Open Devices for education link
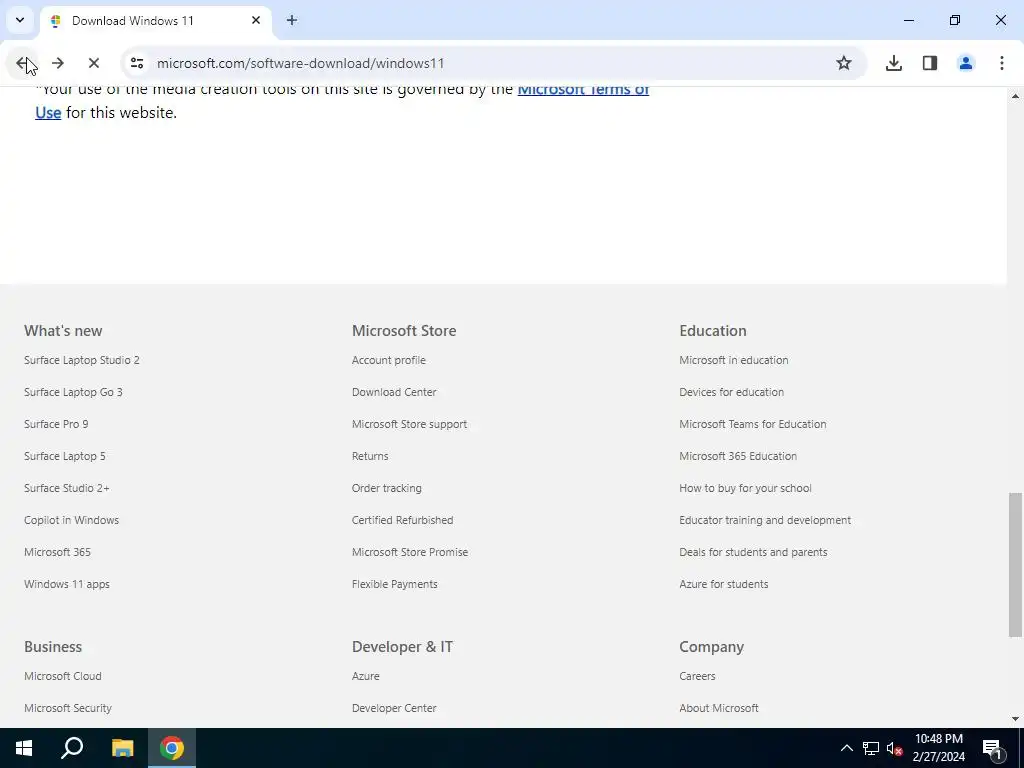Image resolution: width=1024 pixels, height=768 pixels. pos(731,392)
